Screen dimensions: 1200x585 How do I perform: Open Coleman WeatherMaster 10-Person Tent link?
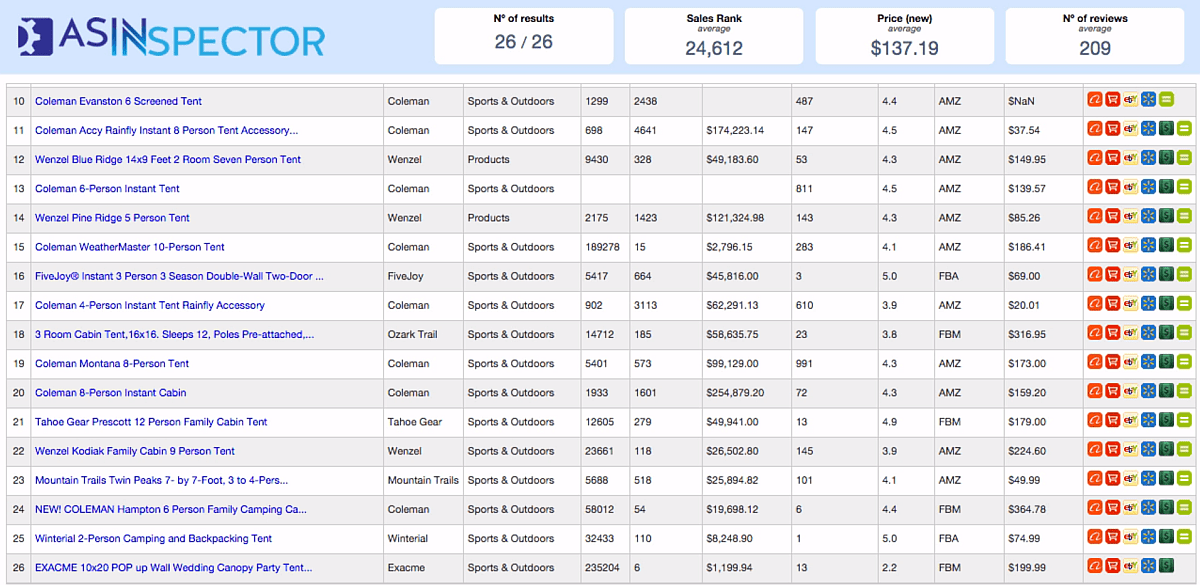tap(130, 246)
